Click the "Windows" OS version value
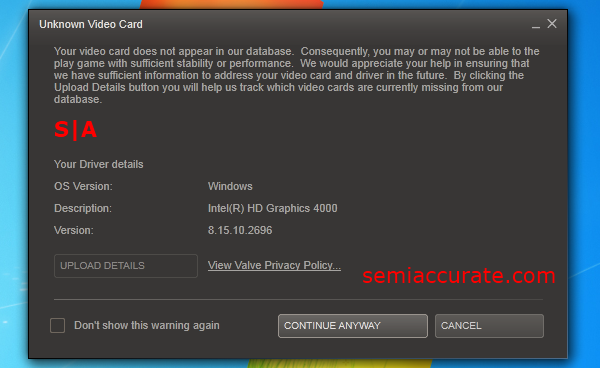600x368 pixels. pos(230,186)
